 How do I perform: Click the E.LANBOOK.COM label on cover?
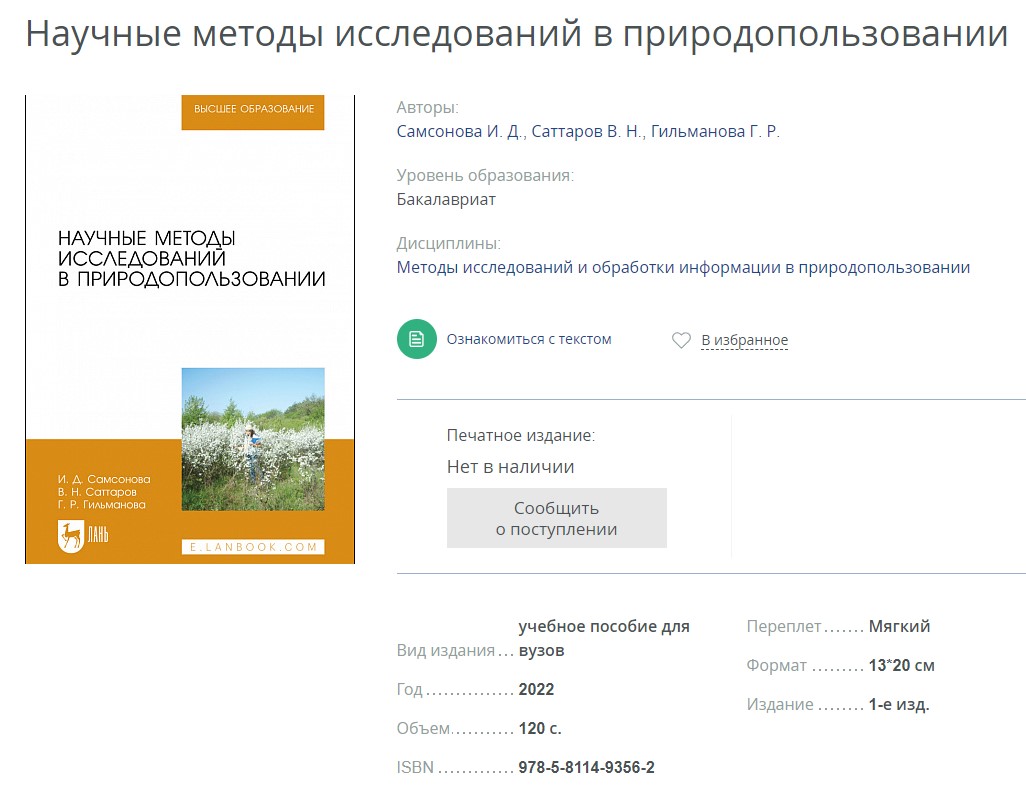coord(253,547)
